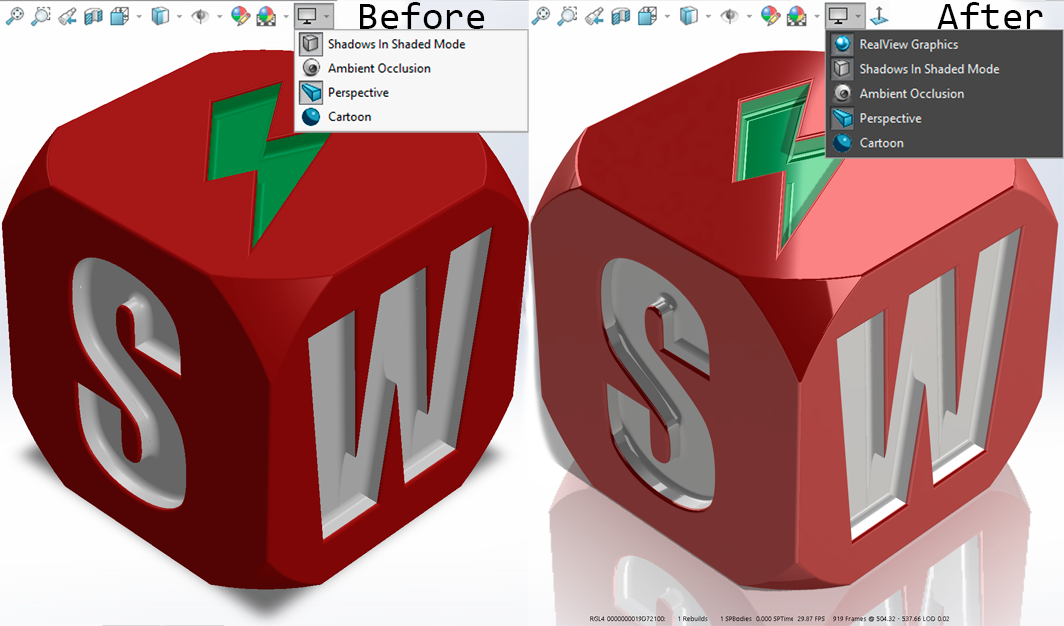The width and height of the screenshot is (1064, 626).
Task: Click Previous View in the Before toolbar
Action: 67,16
